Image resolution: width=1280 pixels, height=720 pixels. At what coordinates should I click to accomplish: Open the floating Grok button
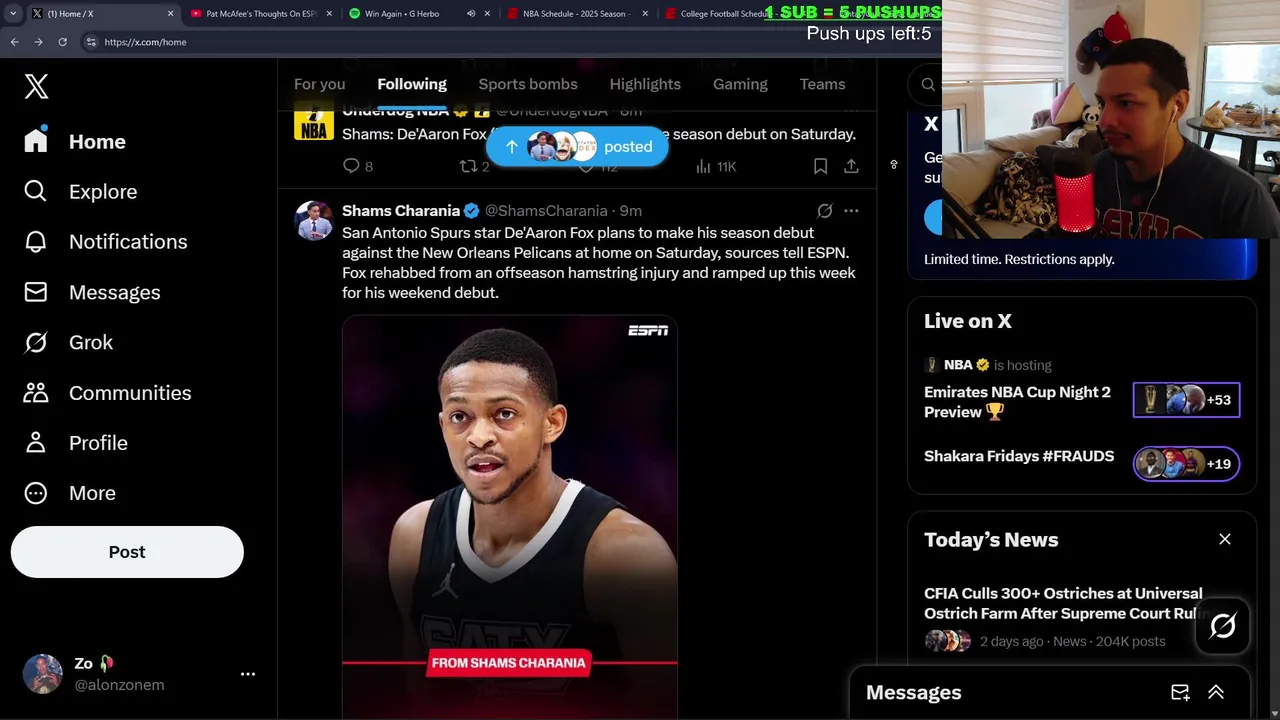(1223, 626)
